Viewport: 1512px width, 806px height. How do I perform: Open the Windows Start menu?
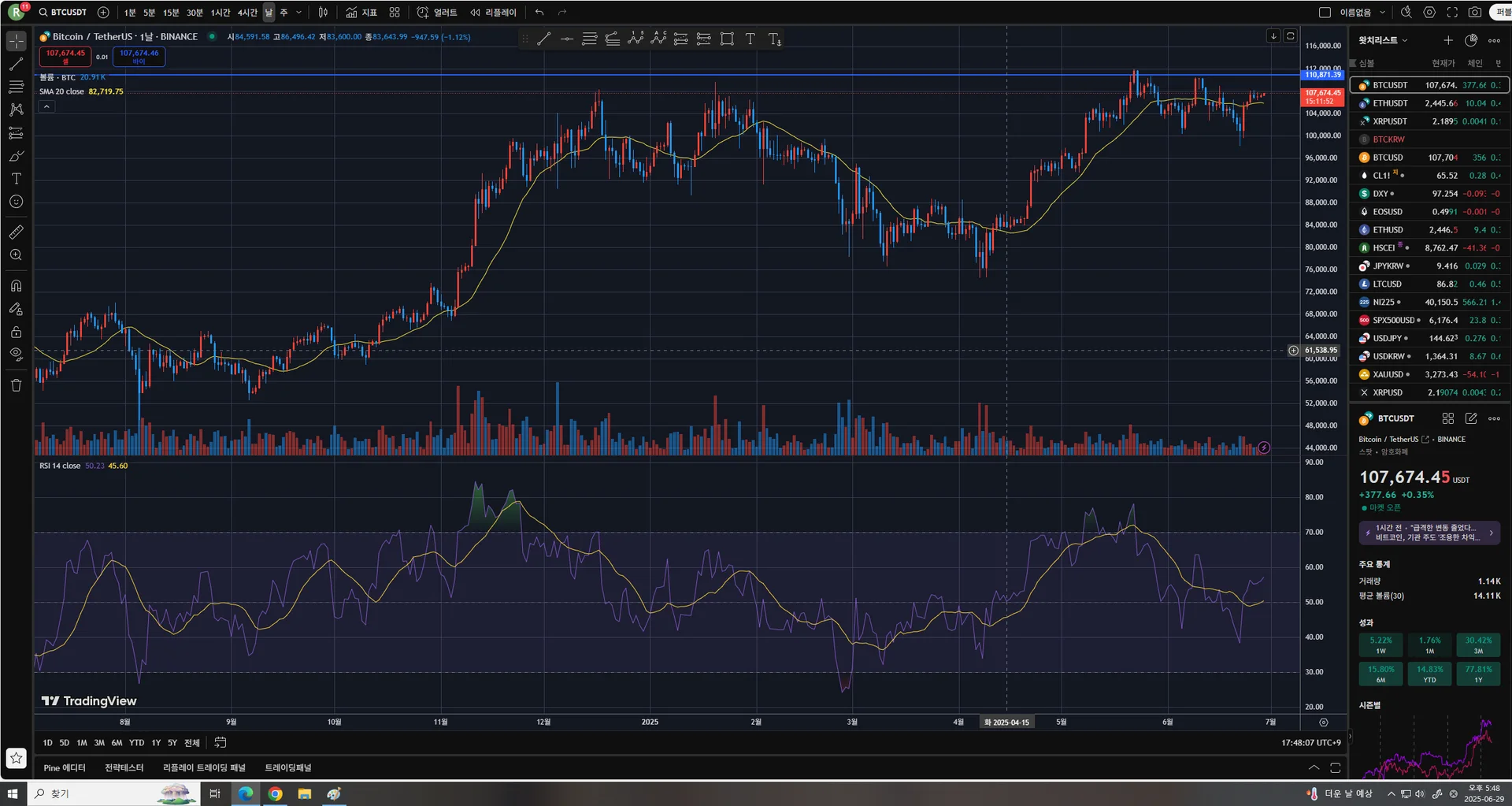(13, 793)
